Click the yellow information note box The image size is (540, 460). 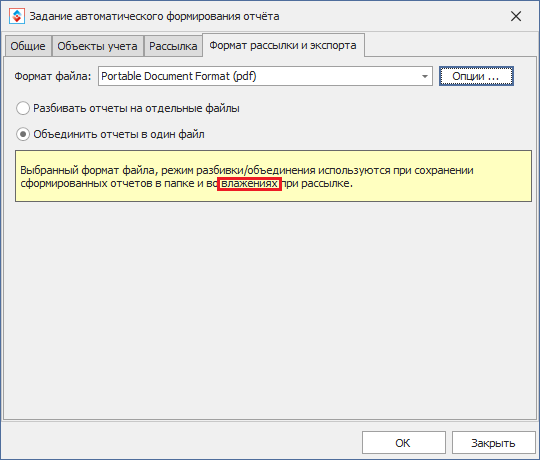click(273, 176)
